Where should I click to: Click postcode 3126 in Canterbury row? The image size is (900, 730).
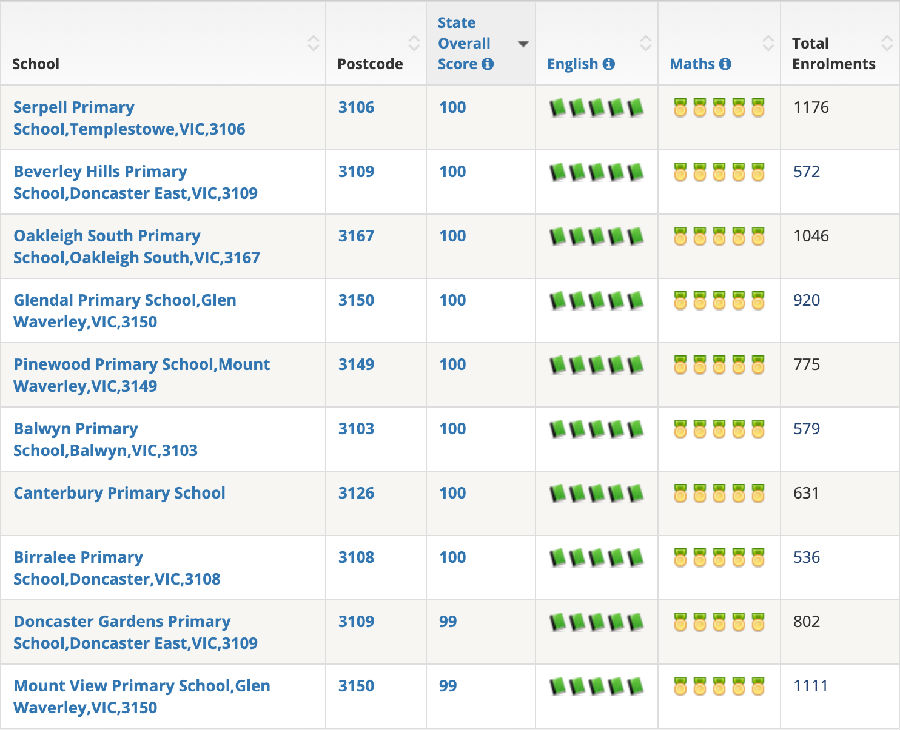pos(356,493)
